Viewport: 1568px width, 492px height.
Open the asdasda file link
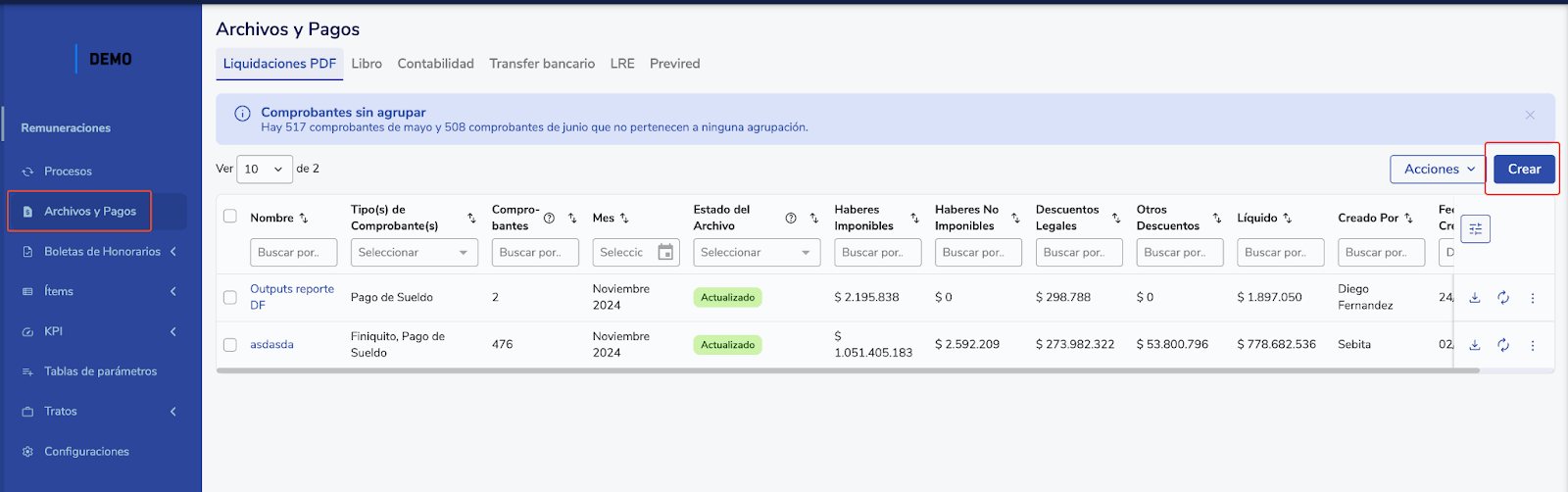coord(271,345)
